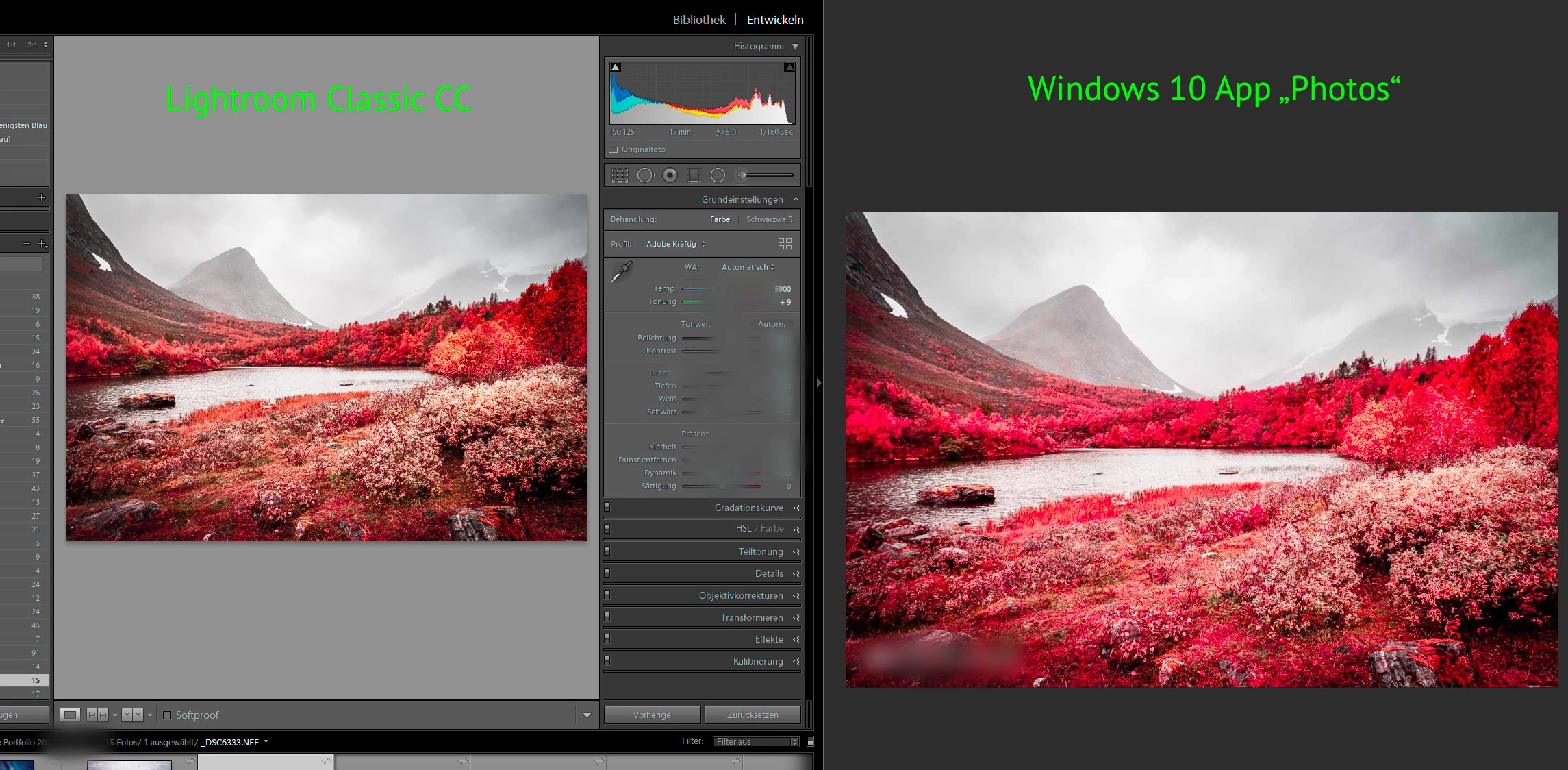Expand the Gradationskurve panel
1568x770 pixels.
748,508
